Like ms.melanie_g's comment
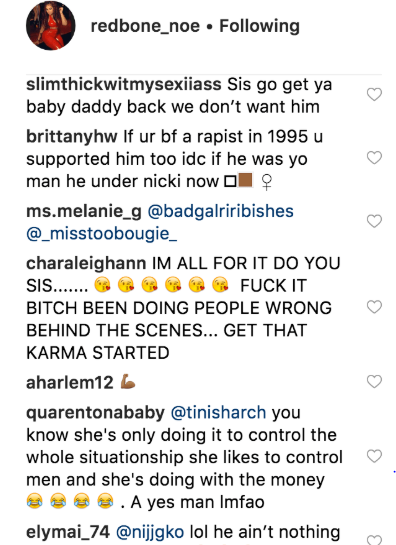Viewport: 396px width, 545px height. coord(374,221)
